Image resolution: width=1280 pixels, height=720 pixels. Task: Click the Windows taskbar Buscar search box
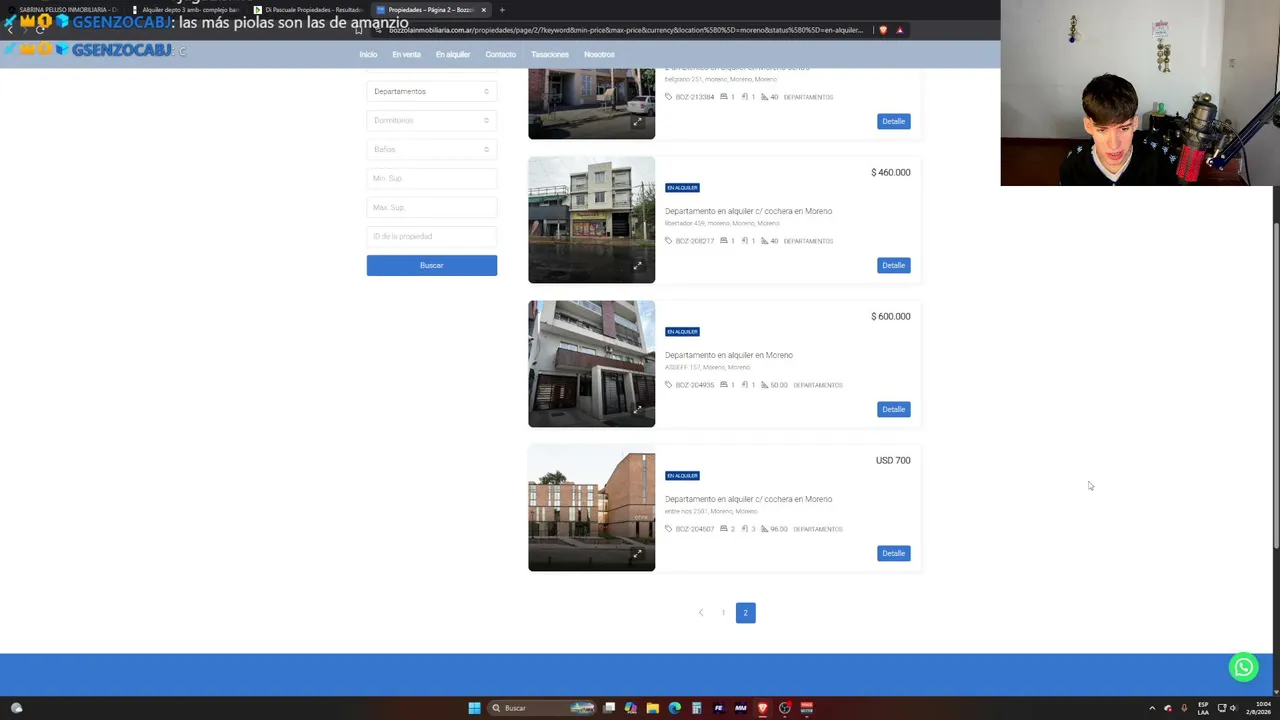pos(541,708)
